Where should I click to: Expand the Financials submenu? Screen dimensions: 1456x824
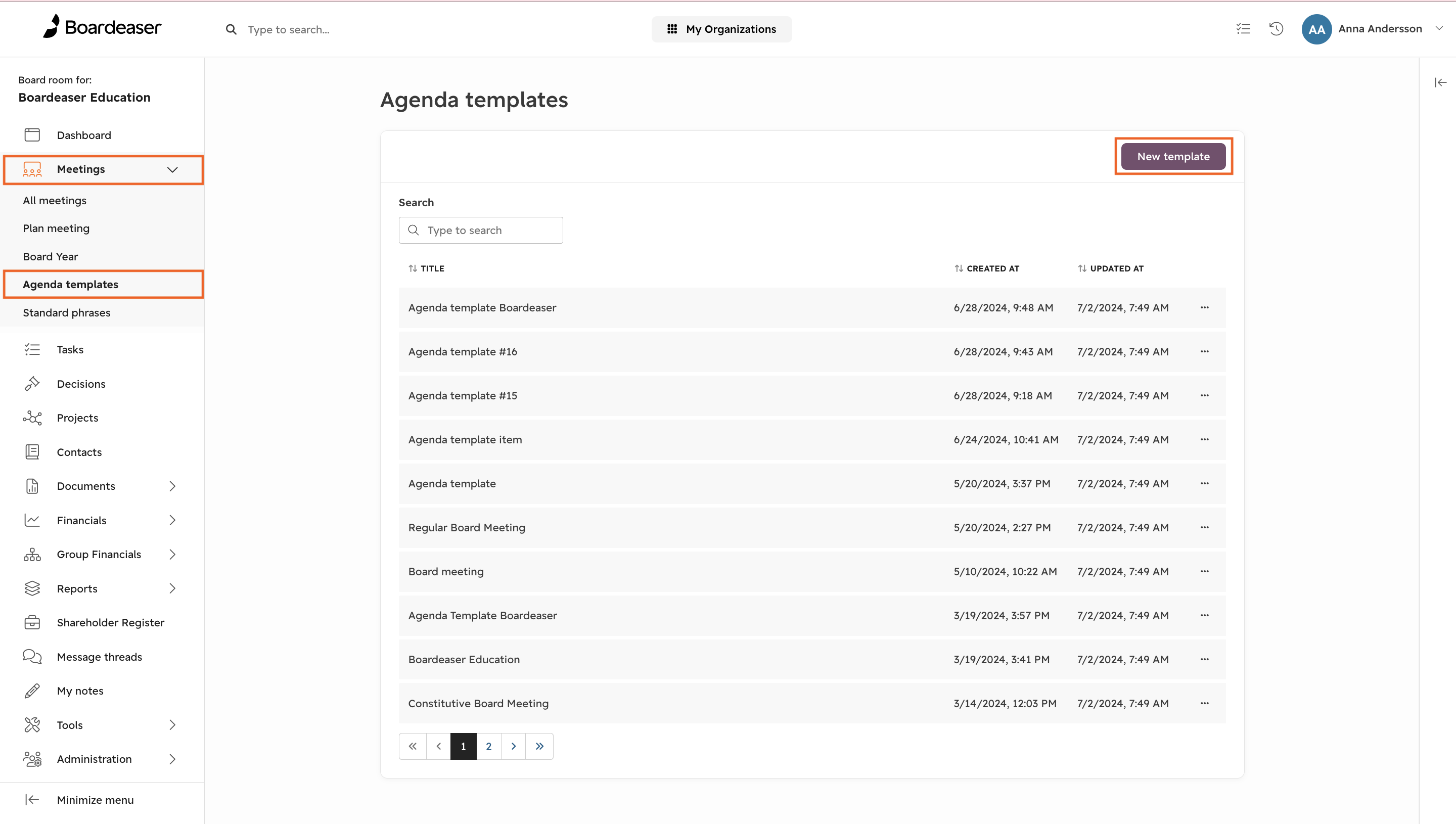tap(172, 520)
